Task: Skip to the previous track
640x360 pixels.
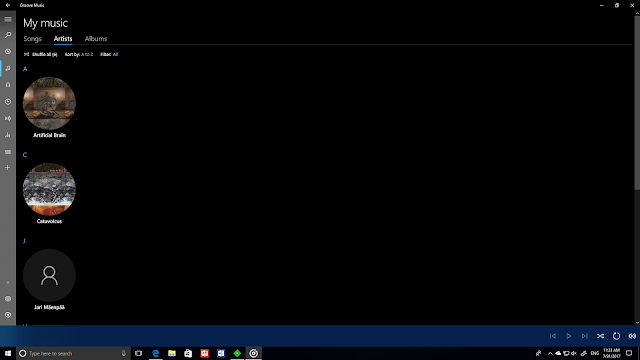Action: click(x=553, y=336)
